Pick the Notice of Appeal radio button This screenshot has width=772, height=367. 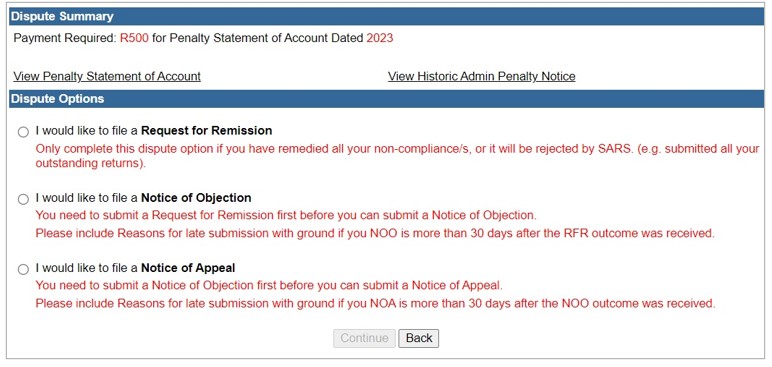(23, 269)
